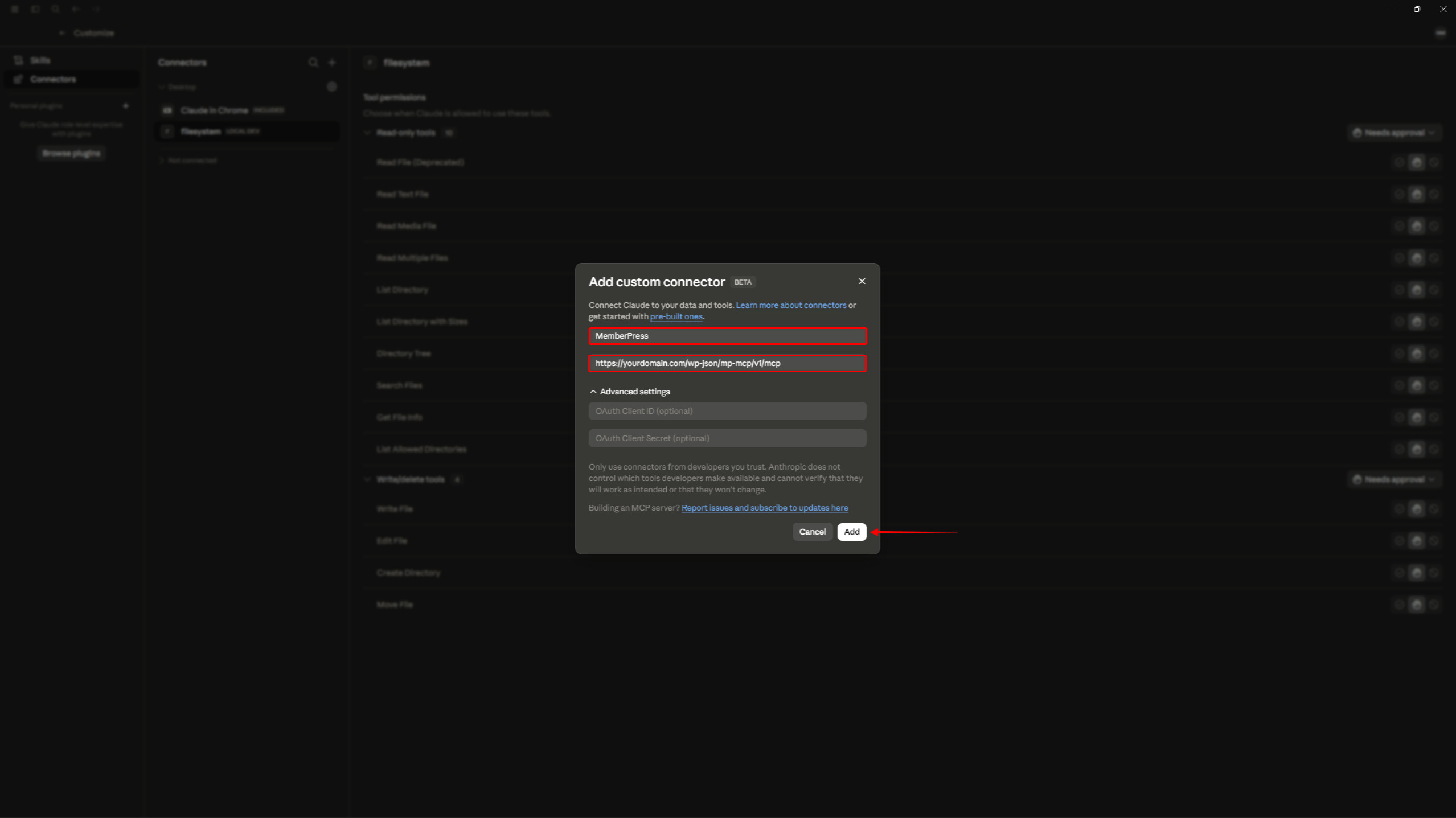Select Connectors in the left sidebar
Screen dimensions: 1456x818
tap(71, 79)
